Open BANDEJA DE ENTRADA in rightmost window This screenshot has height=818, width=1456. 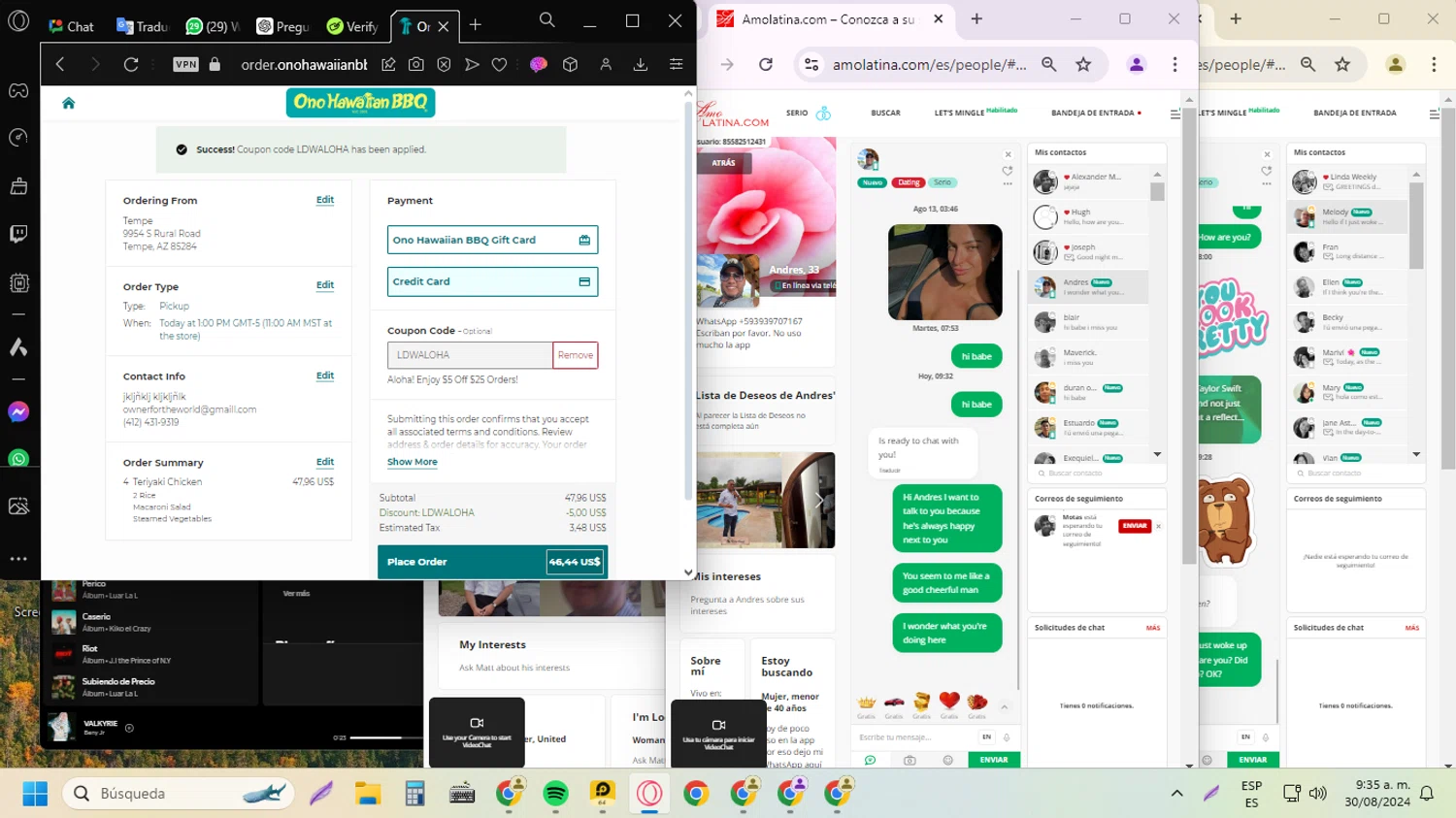tap(1355, 114)
